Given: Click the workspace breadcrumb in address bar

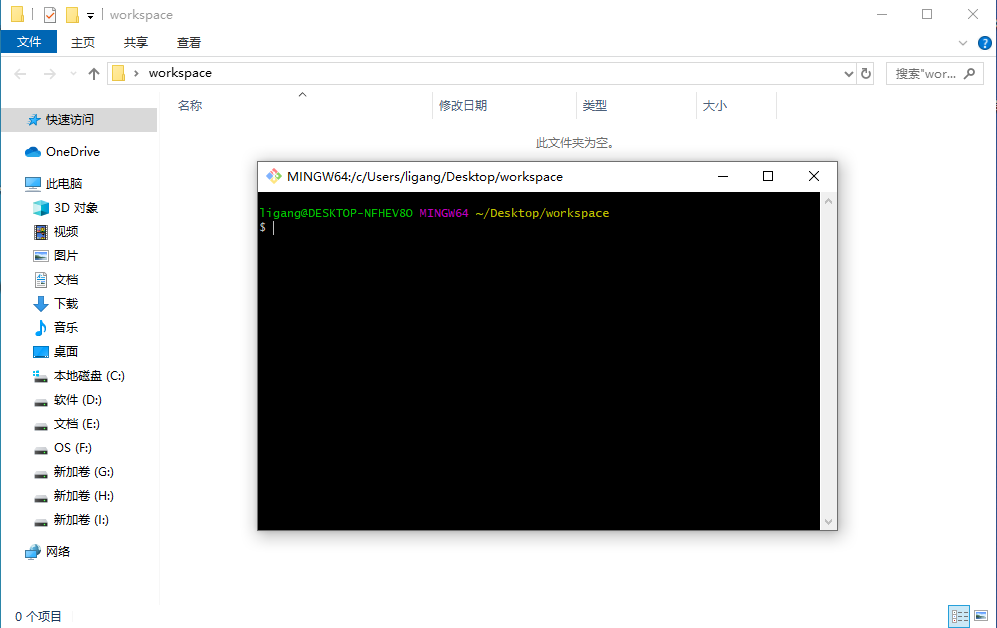Looking at the screenshot, I should 180,73.
